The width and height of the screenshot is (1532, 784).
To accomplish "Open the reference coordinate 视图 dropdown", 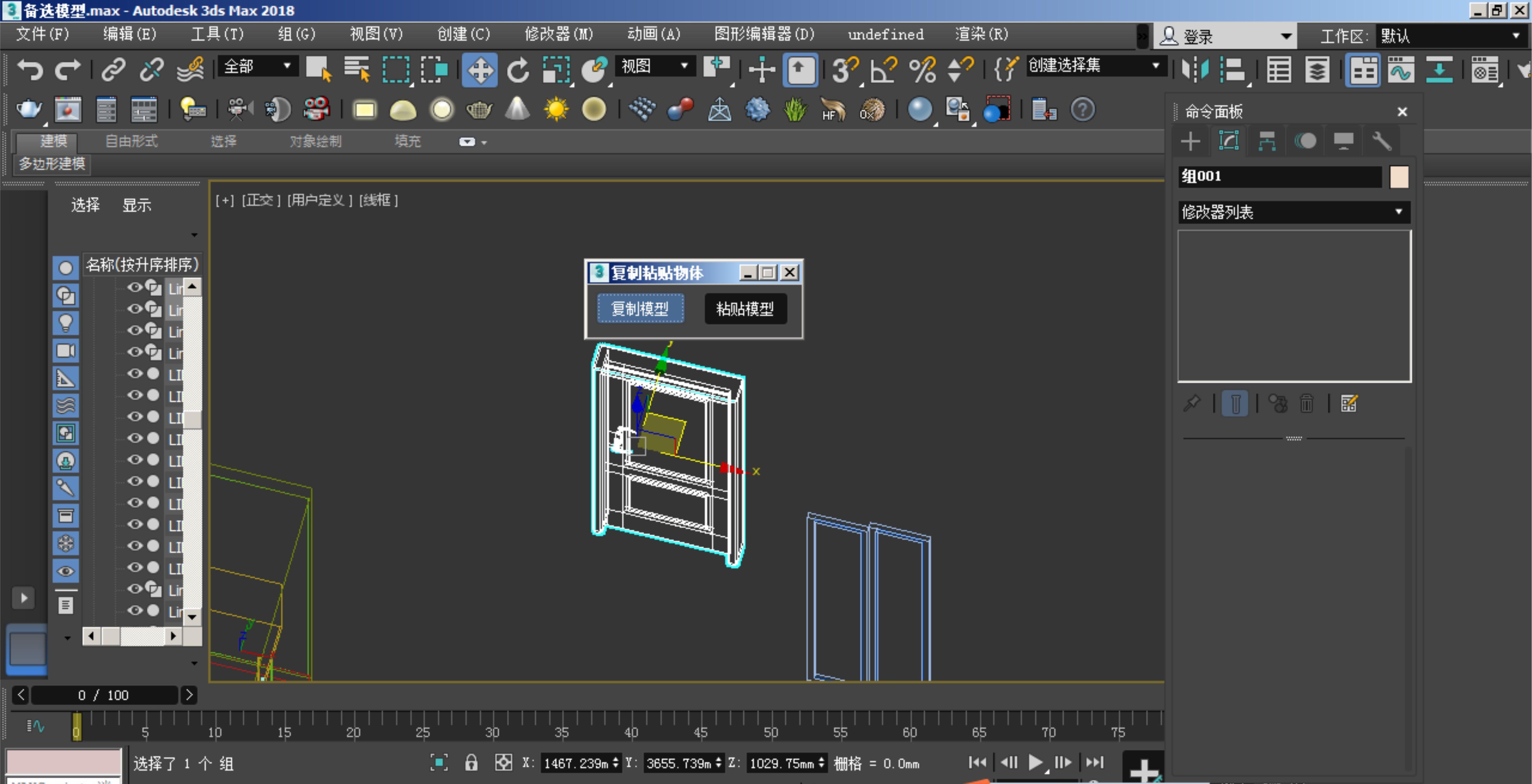I will [x=655, y=65].
